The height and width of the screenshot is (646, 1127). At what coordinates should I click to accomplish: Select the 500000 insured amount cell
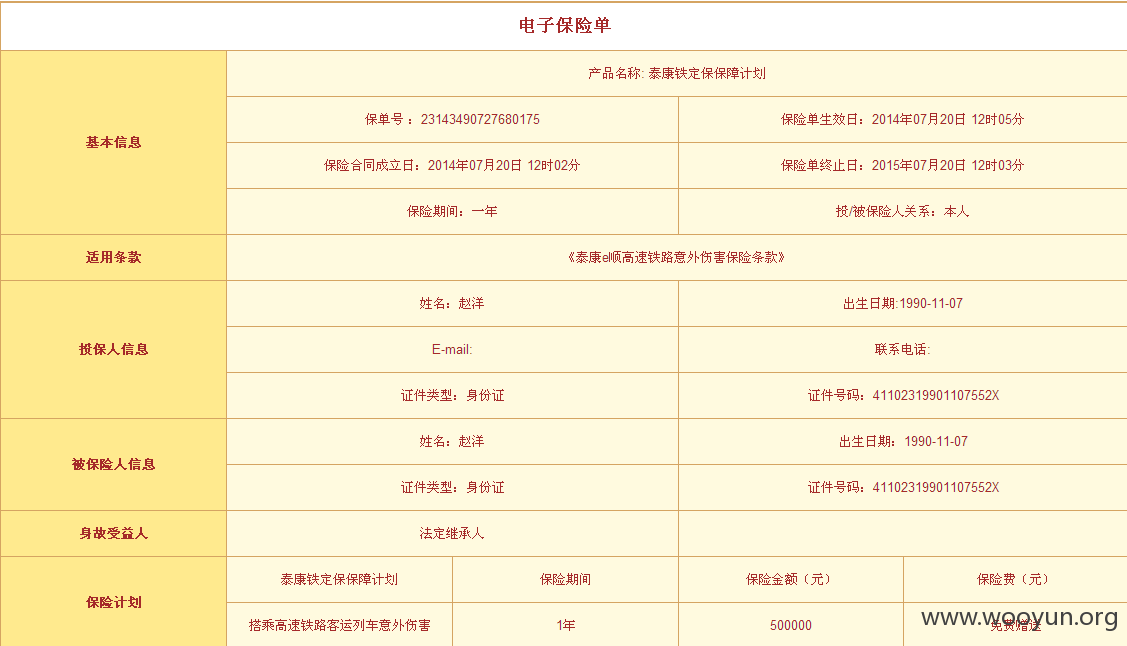tap(791, 625)
